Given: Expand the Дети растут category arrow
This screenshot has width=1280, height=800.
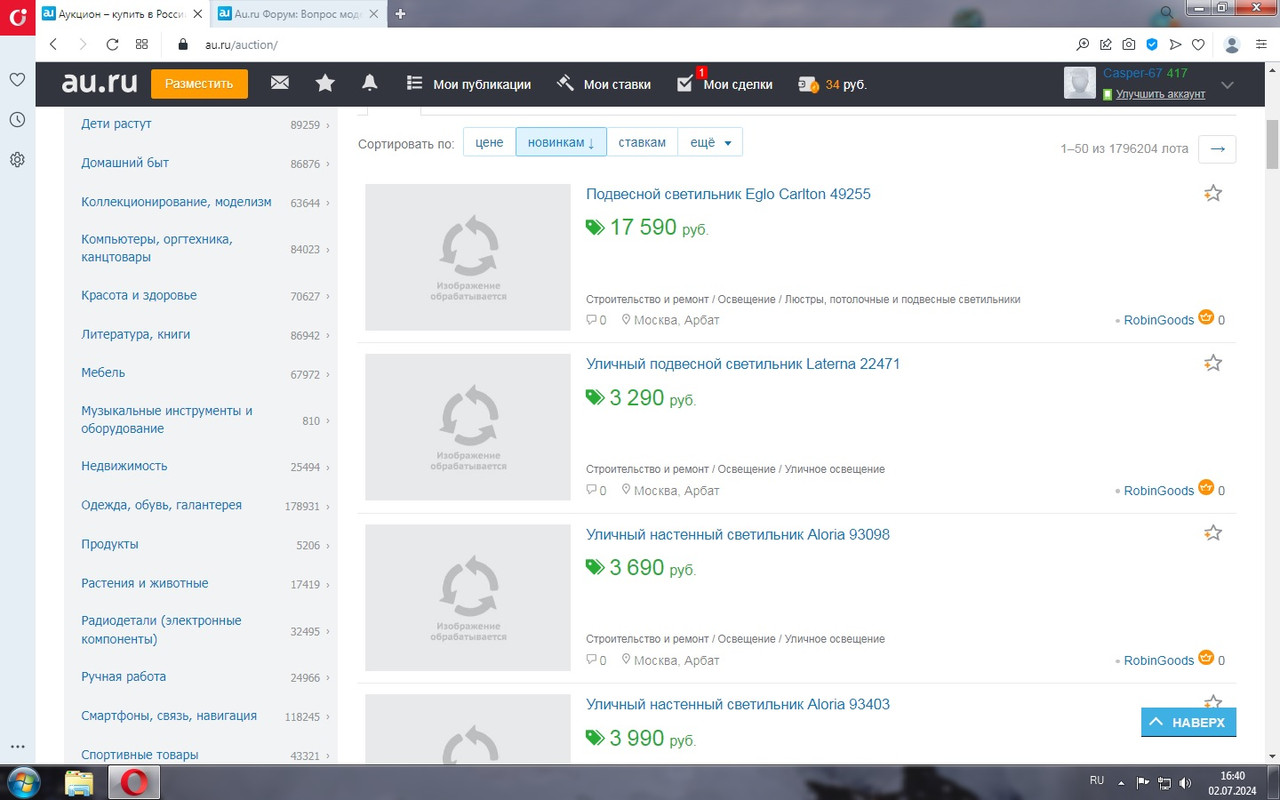Looking at the screenshot, I should click(328, 125).
